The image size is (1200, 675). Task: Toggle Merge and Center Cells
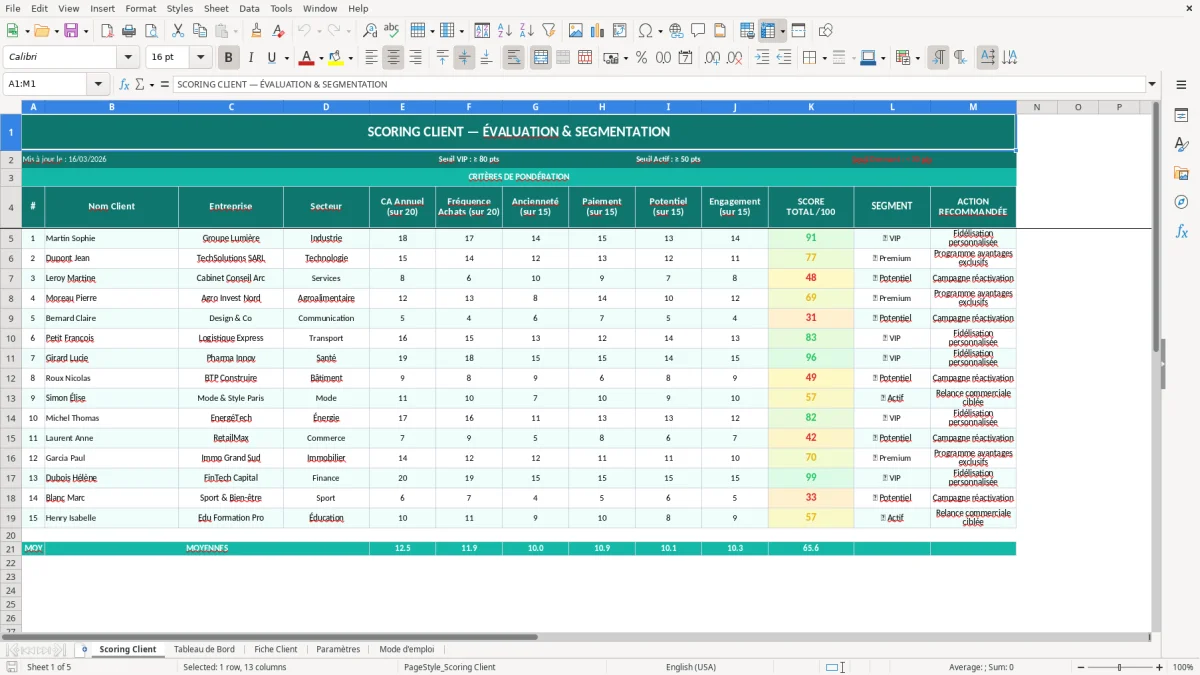[540, 58]
